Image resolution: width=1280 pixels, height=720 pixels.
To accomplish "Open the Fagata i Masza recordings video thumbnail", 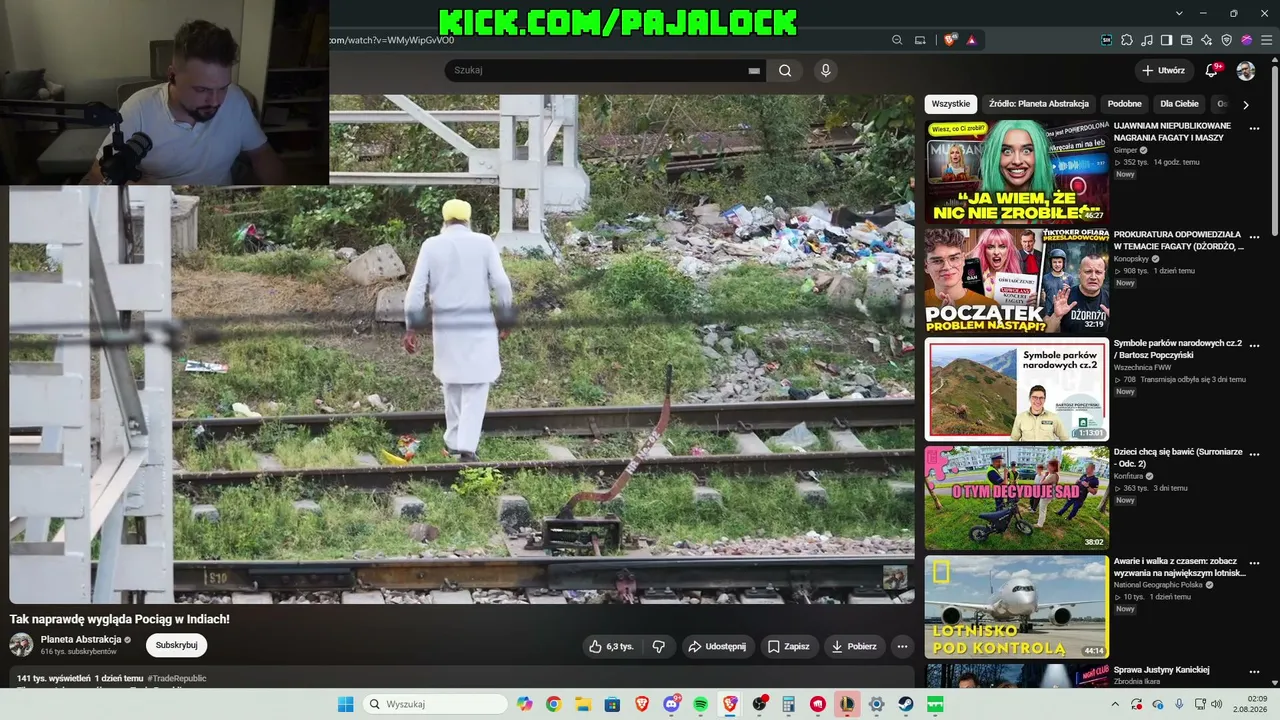I will point(1017,171).
